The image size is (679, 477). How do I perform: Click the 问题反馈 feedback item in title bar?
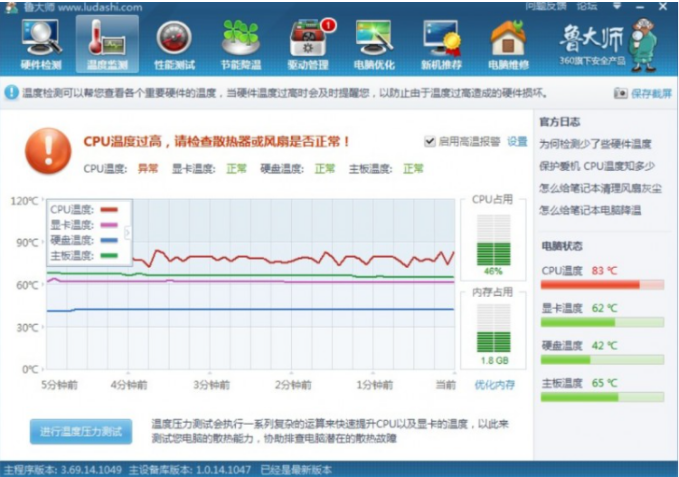tap(545, 6)
